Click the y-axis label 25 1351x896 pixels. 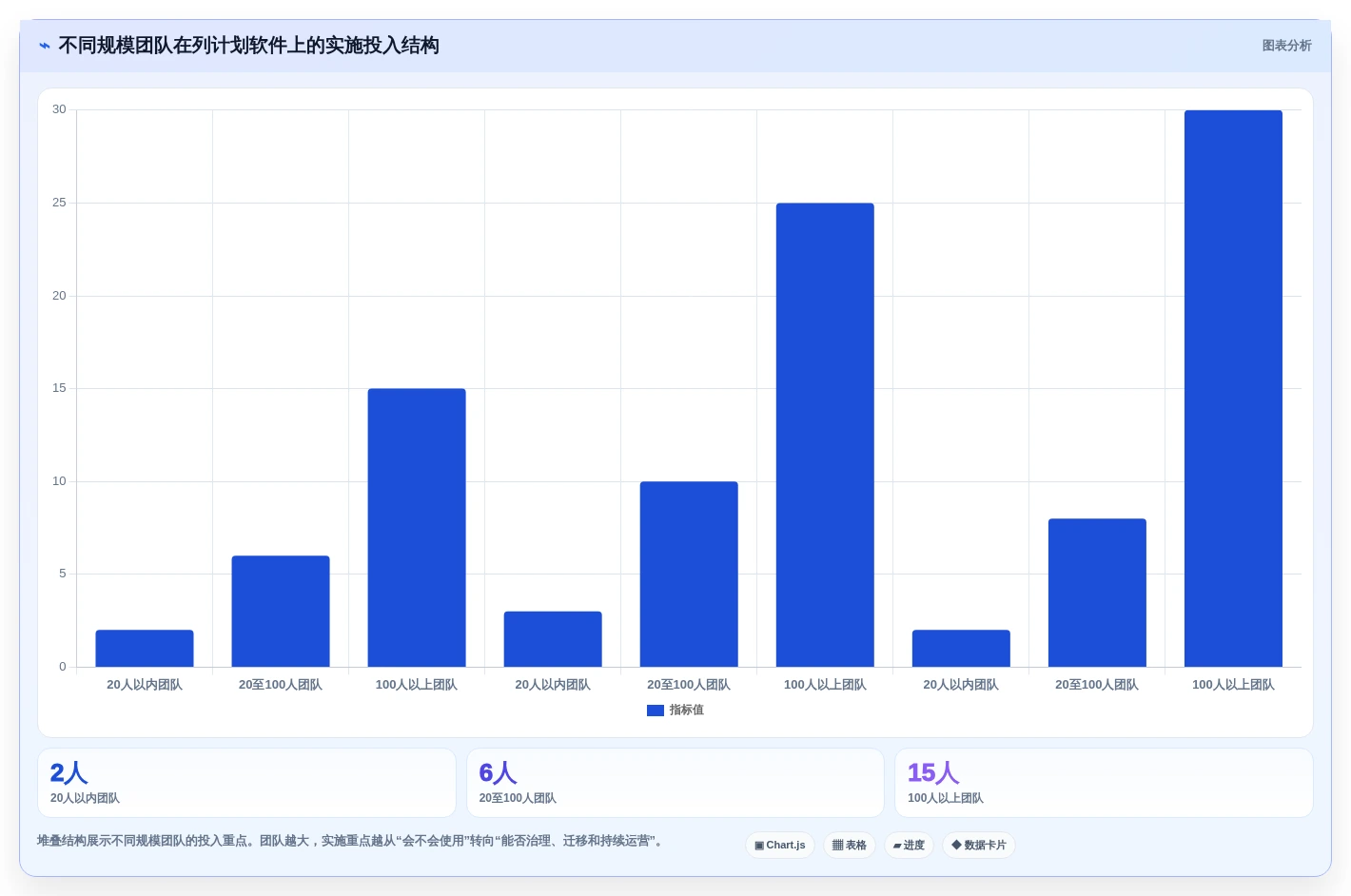point(59,203)
